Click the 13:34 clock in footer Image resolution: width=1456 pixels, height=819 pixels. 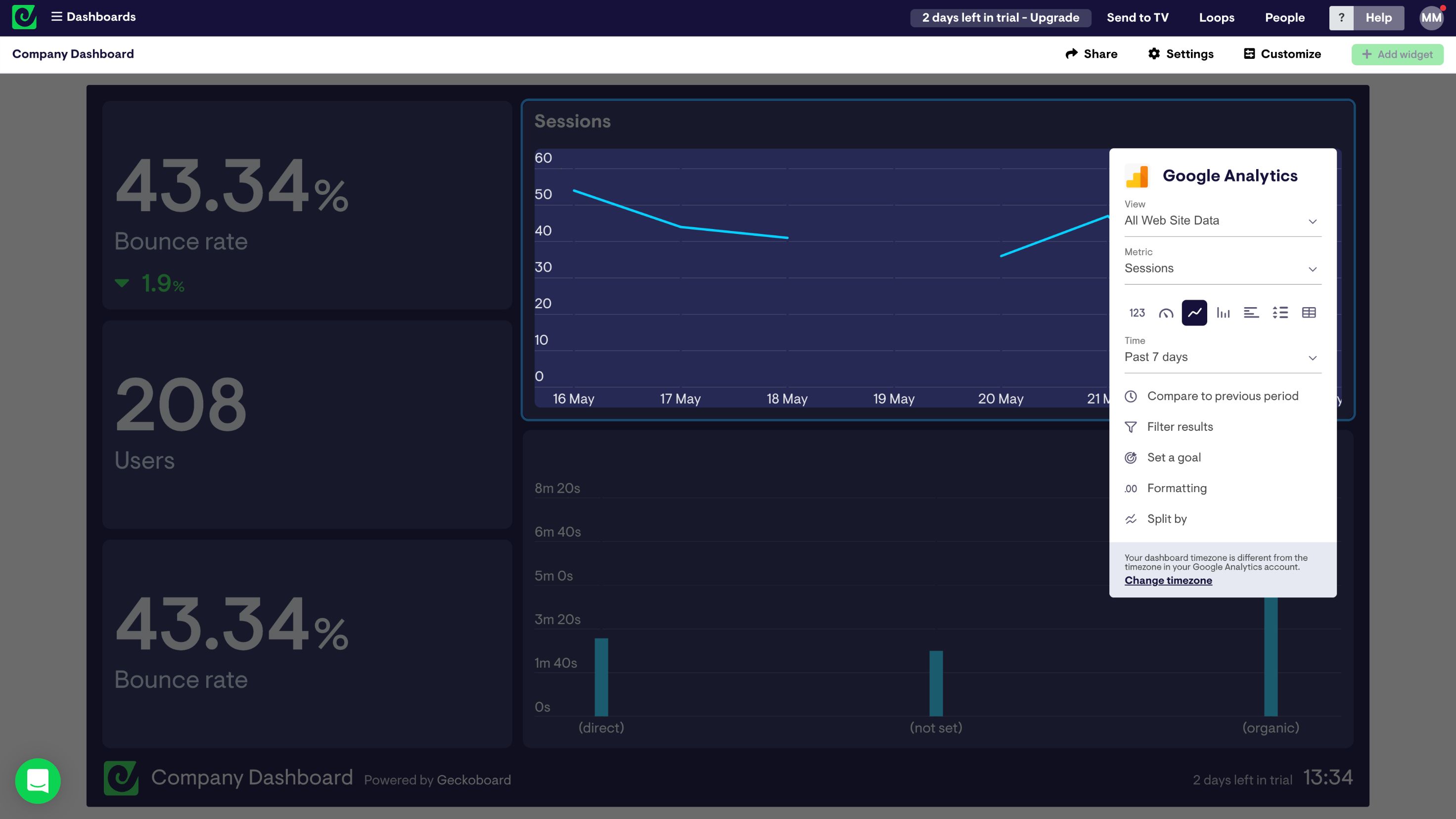point(1328,778)
